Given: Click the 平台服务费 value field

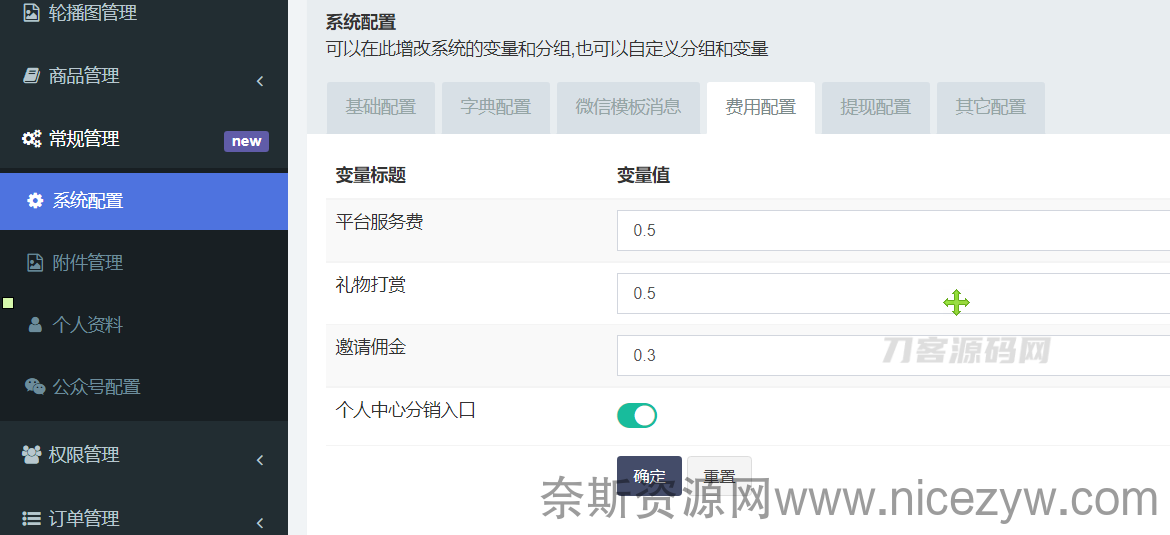Looking at the screenshot, I should pos(893,231).
